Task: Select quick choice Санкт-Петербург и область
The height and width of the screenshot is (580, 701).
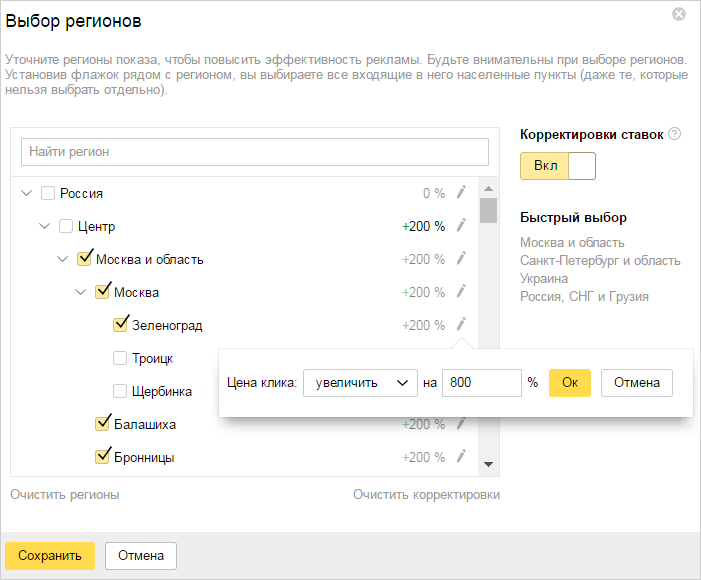Action: point(600,260)
